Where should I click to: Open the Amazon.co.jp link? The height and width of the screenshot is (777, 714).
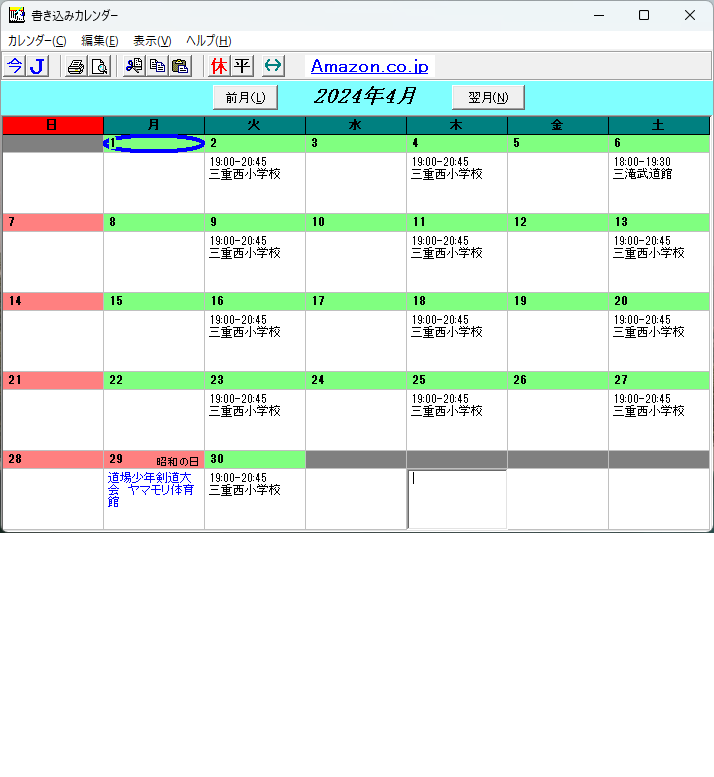click(369, 67)
